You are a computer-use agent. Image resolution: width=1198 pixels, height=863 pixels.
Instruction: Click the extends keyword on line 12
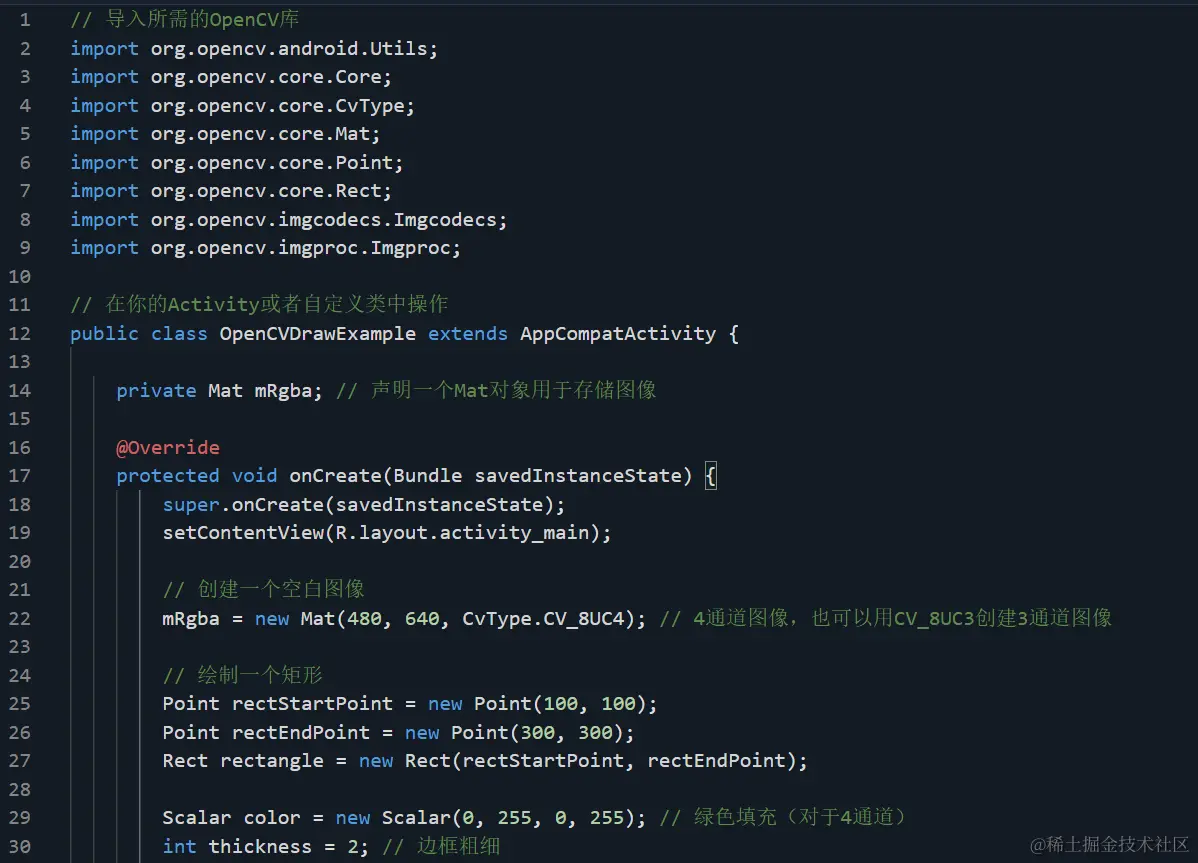467,333
